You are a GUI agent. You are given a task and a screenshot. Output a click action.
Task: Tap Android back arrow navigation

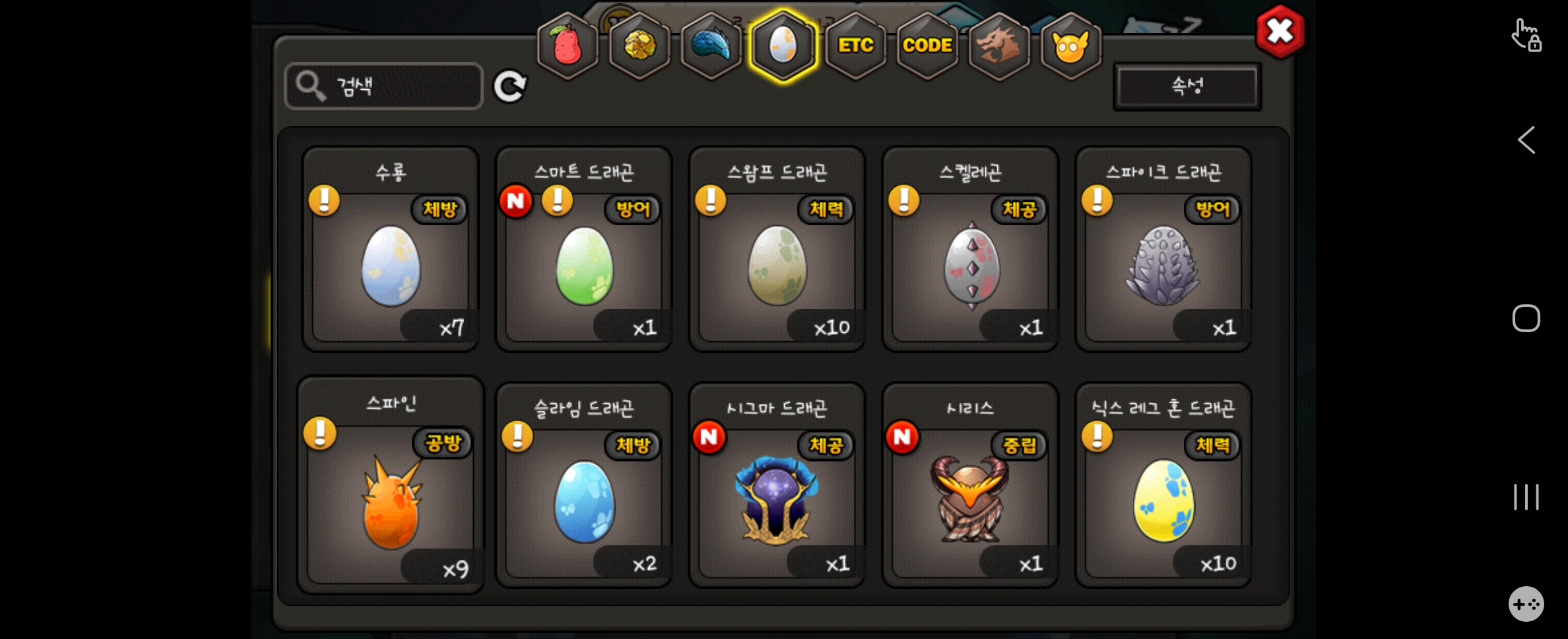(1526, 140)
